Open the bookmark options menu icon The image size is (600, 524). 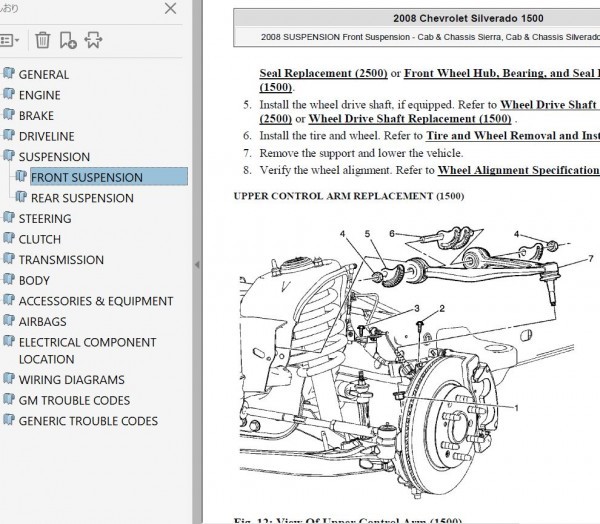tap(9, 40)
